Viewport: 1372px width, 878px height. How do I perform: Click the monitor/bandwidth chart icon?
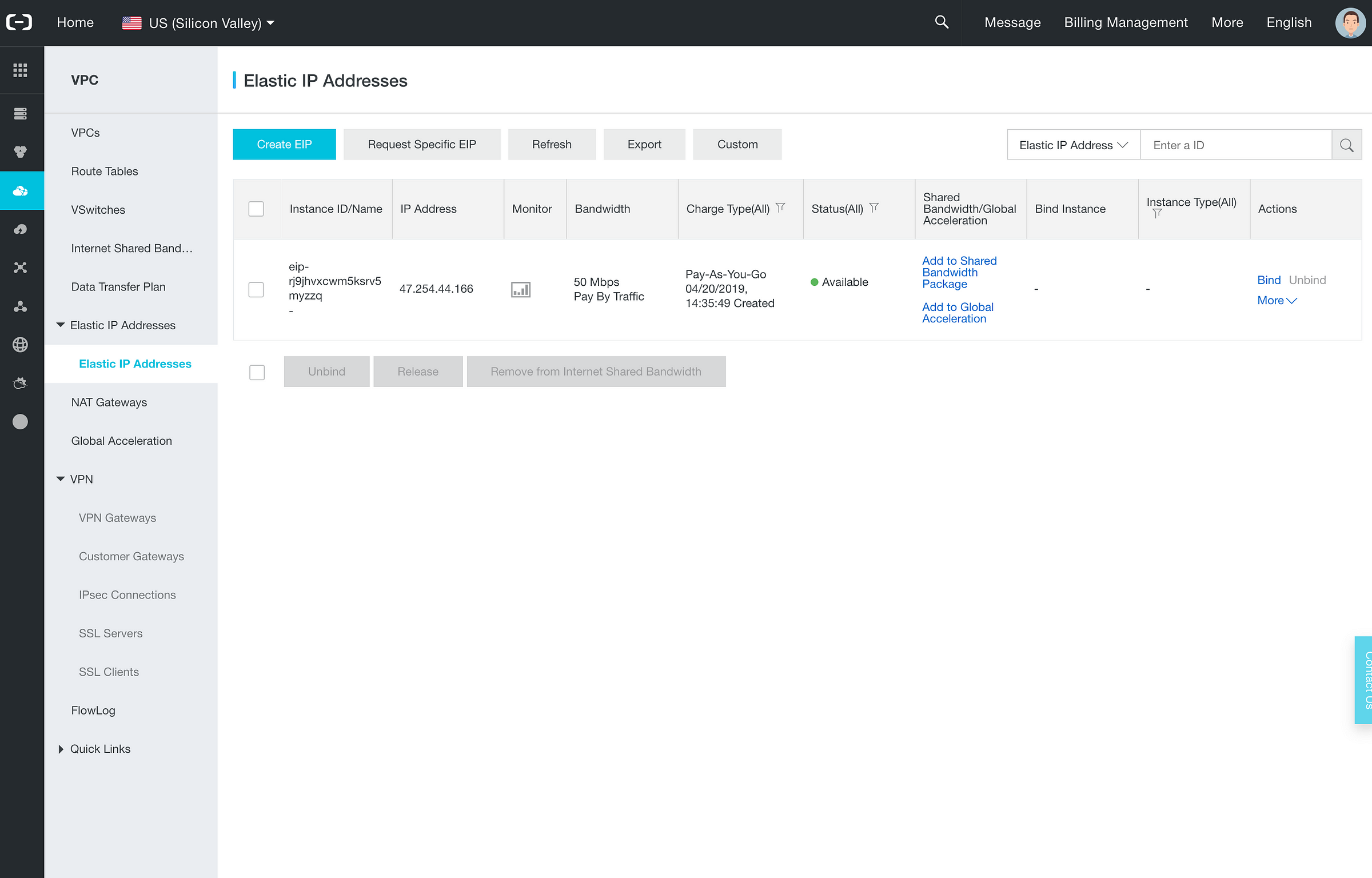click(520, 289)
